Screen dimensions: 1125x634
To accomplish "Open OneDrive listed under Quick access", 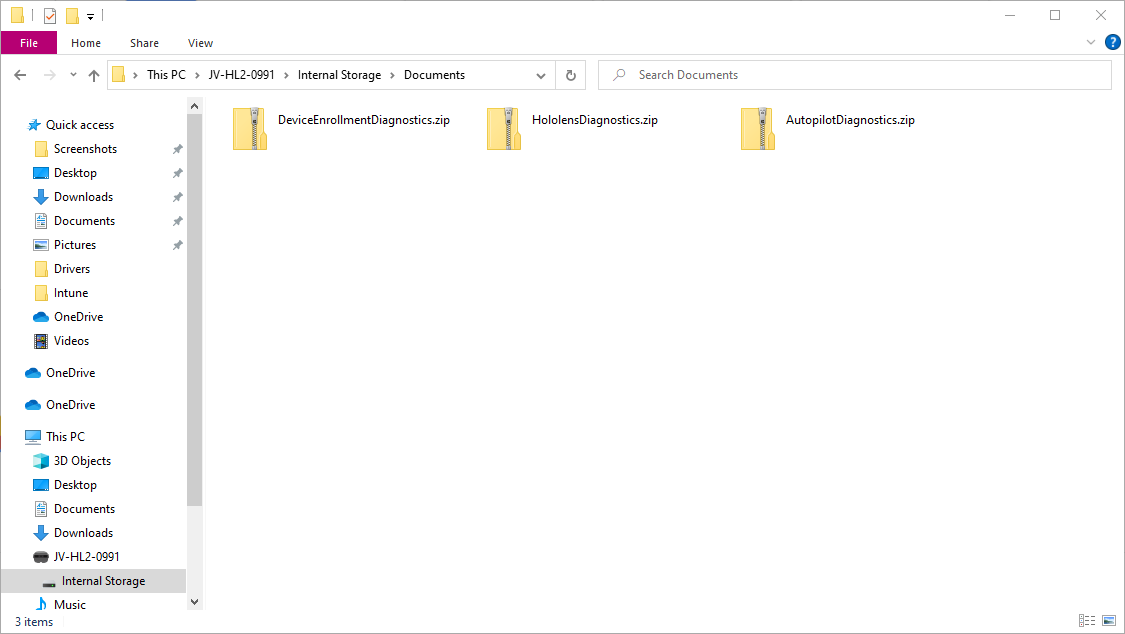I will coord(78,317).
